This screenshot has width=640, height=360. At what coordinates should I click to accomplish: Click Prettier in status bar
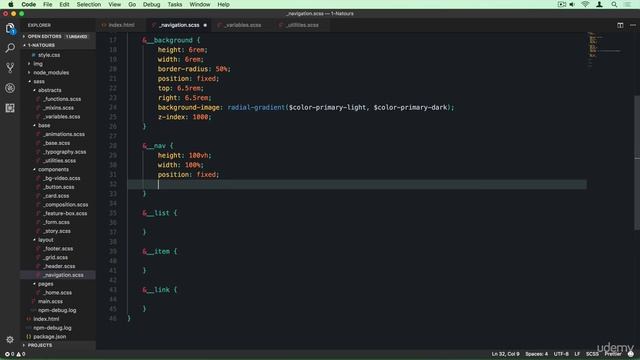[613, 354]
